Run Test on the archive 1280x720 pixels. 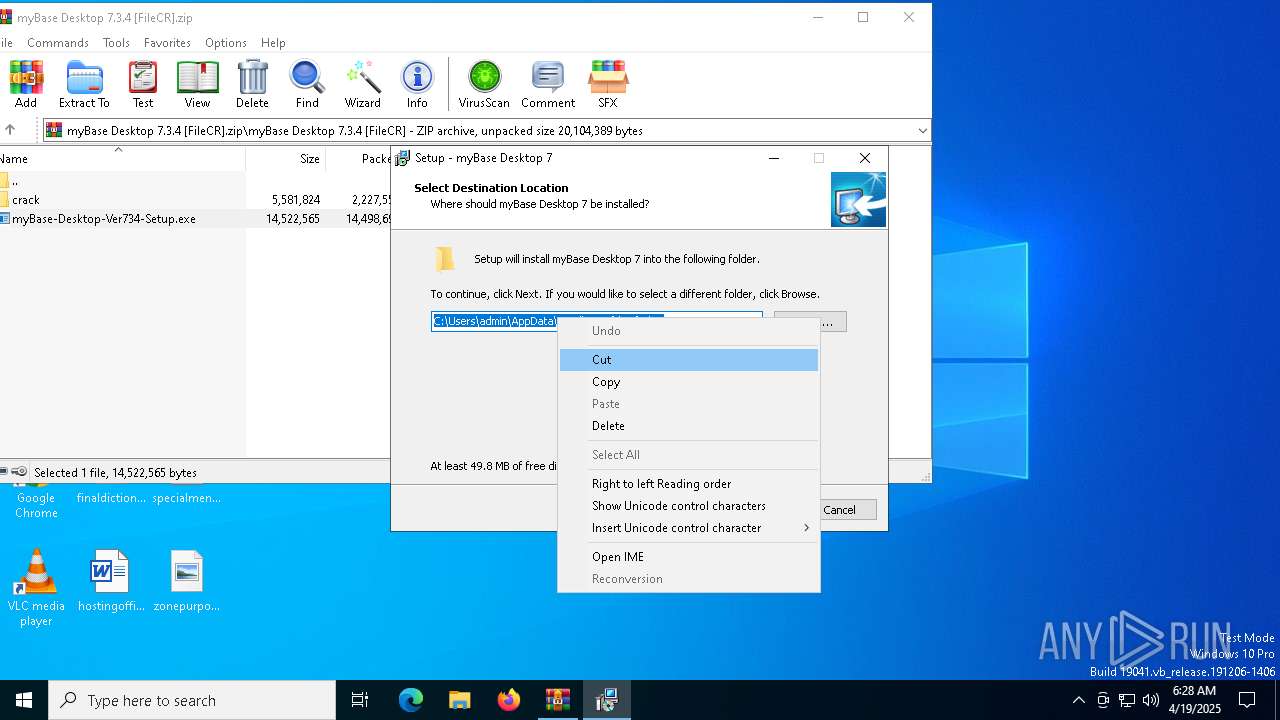(143, 84)
